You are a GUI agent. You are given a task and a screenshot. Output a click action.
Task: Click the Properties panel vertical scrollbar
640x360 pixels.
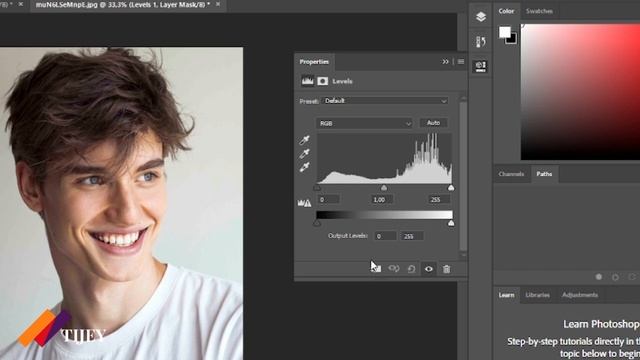(x=463, y=176)
